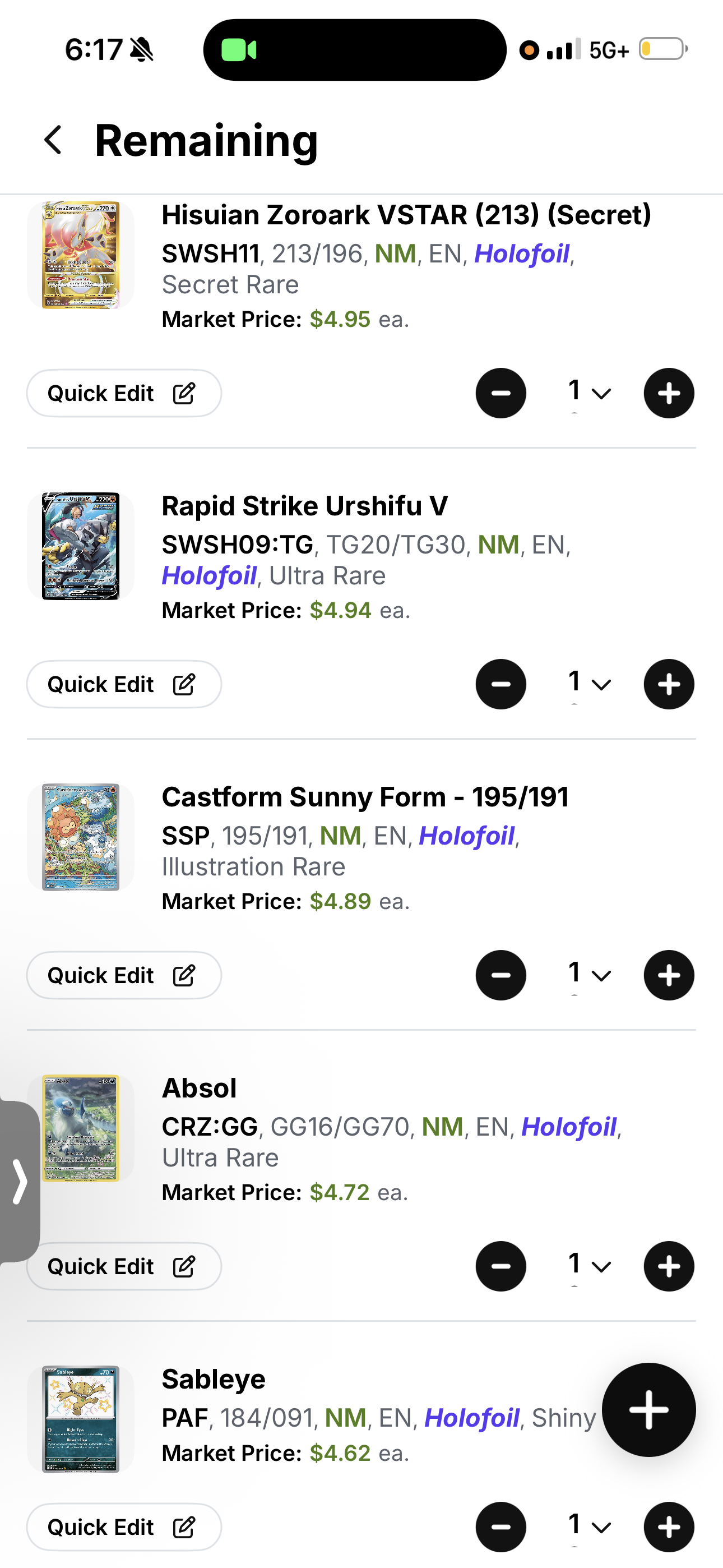The height and width of the screenshot is (1568, 723).
Task: Tap the green FaceTime camera indicator
Action: [x=239, y=50]
